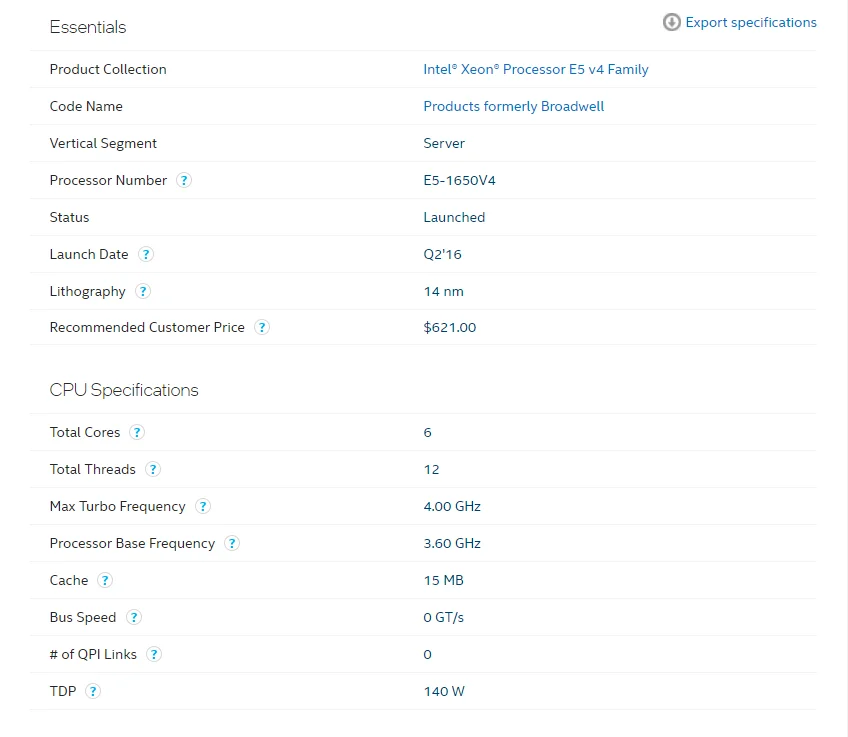This screenshot has width=848, height=737.
Task: Click help icon beside Recommended Customer Price
Action: pos(262,328)
